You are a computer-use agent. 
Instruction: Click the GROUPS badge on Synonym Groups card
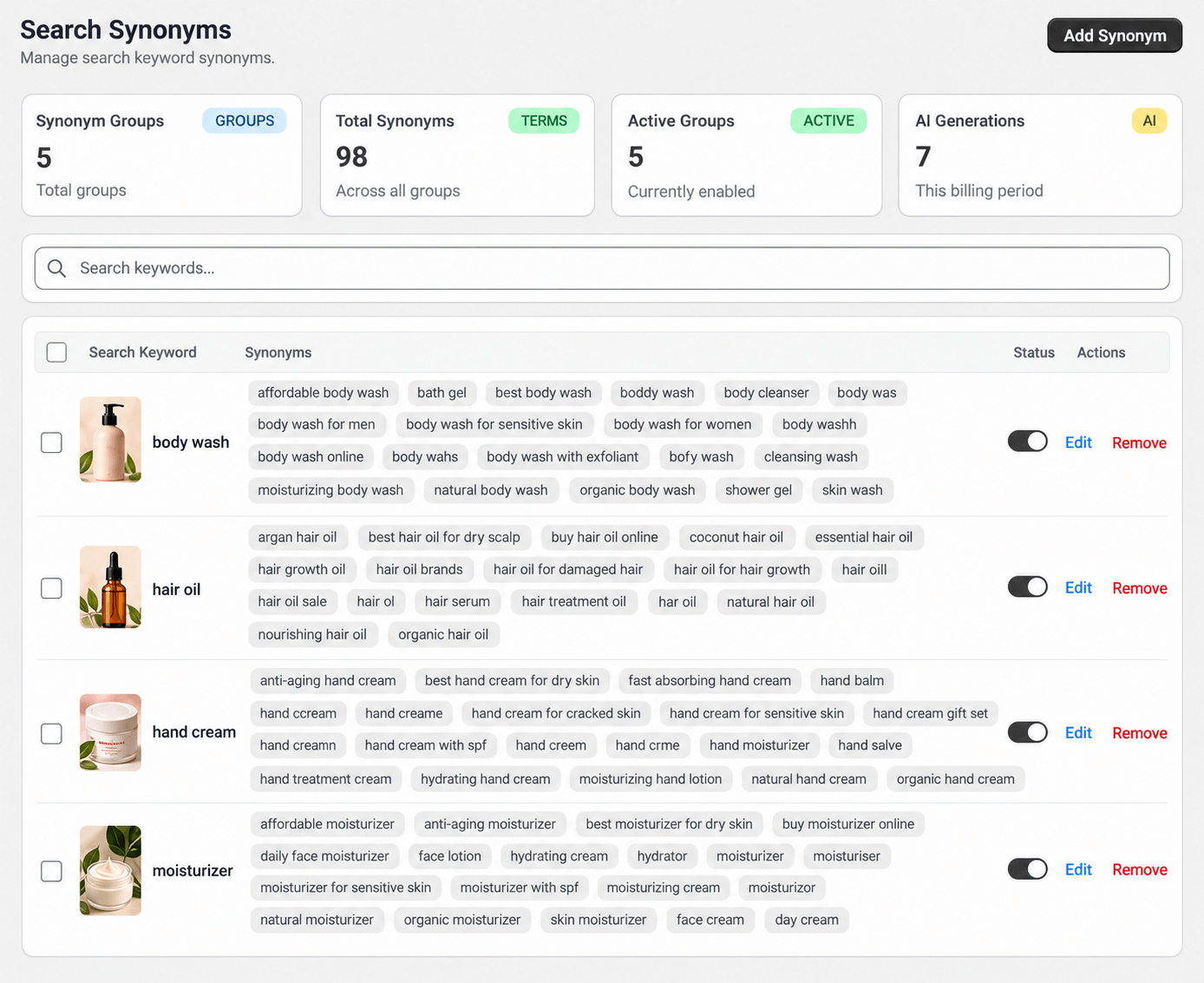click(x=245, y=121)
